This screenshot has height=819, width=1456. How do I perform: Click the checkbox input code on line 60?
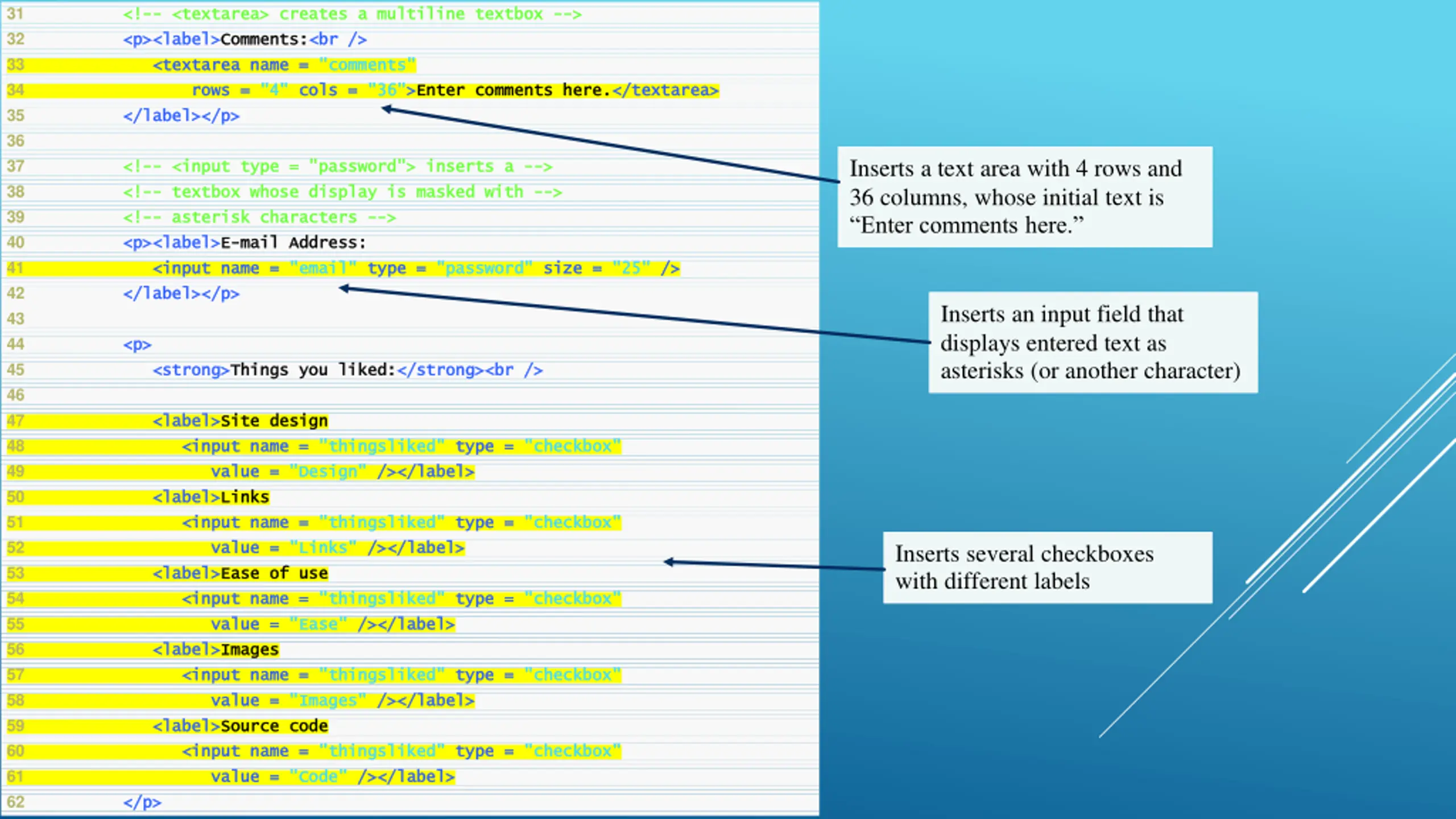point(402,751)
